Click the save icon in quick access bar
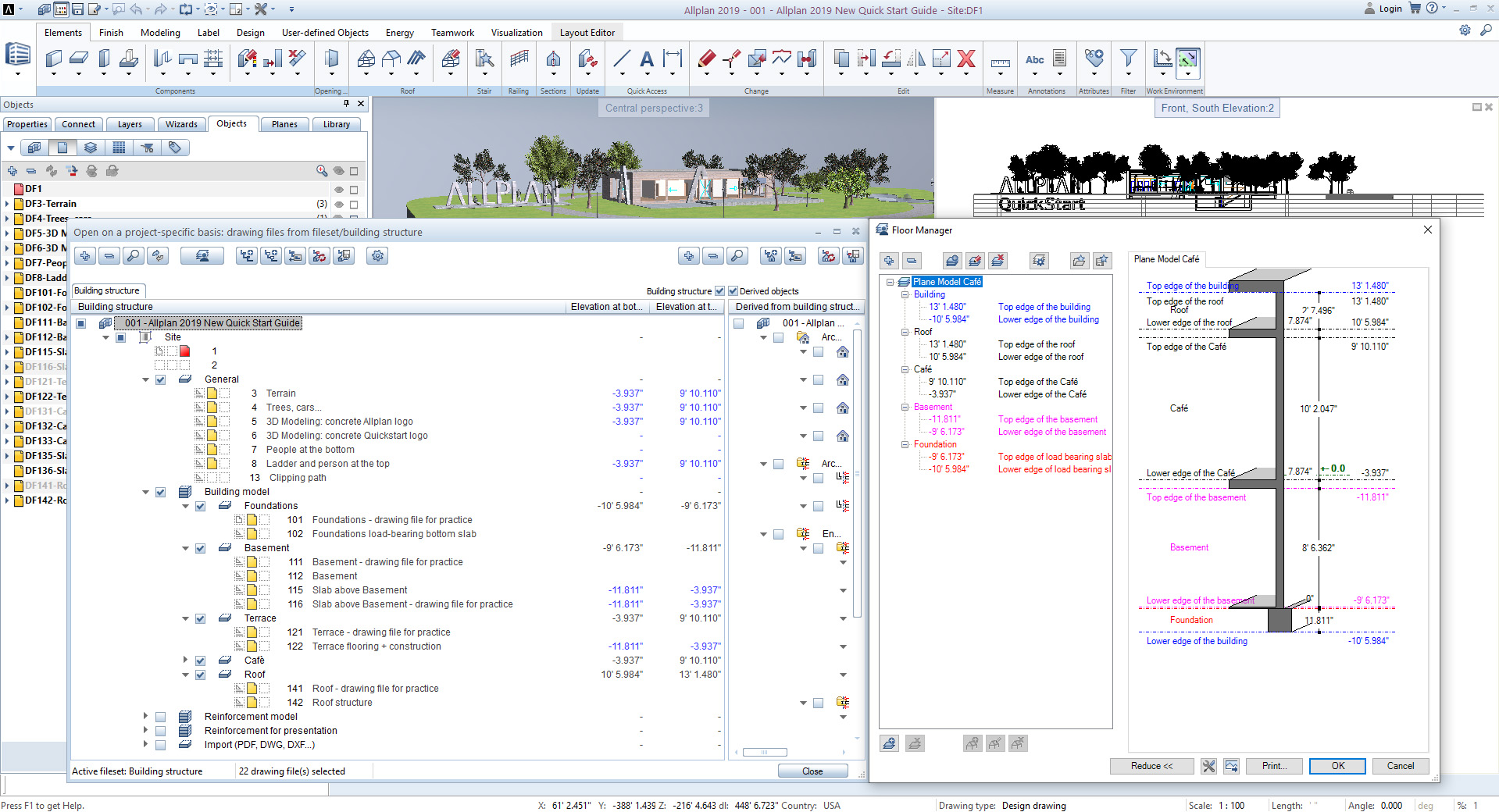 point(78,9)
